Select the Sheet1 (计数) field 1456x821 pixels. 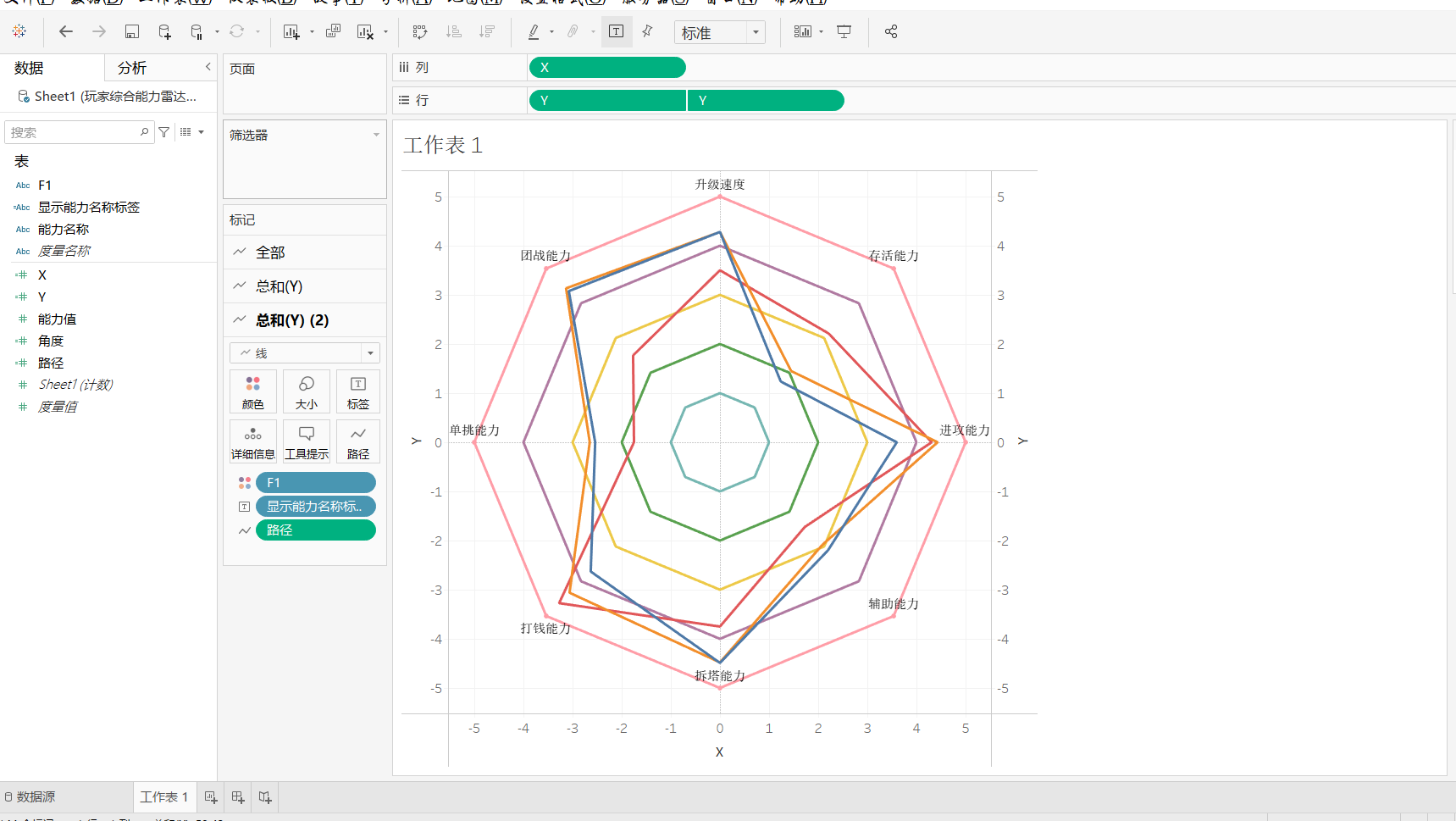75,385
